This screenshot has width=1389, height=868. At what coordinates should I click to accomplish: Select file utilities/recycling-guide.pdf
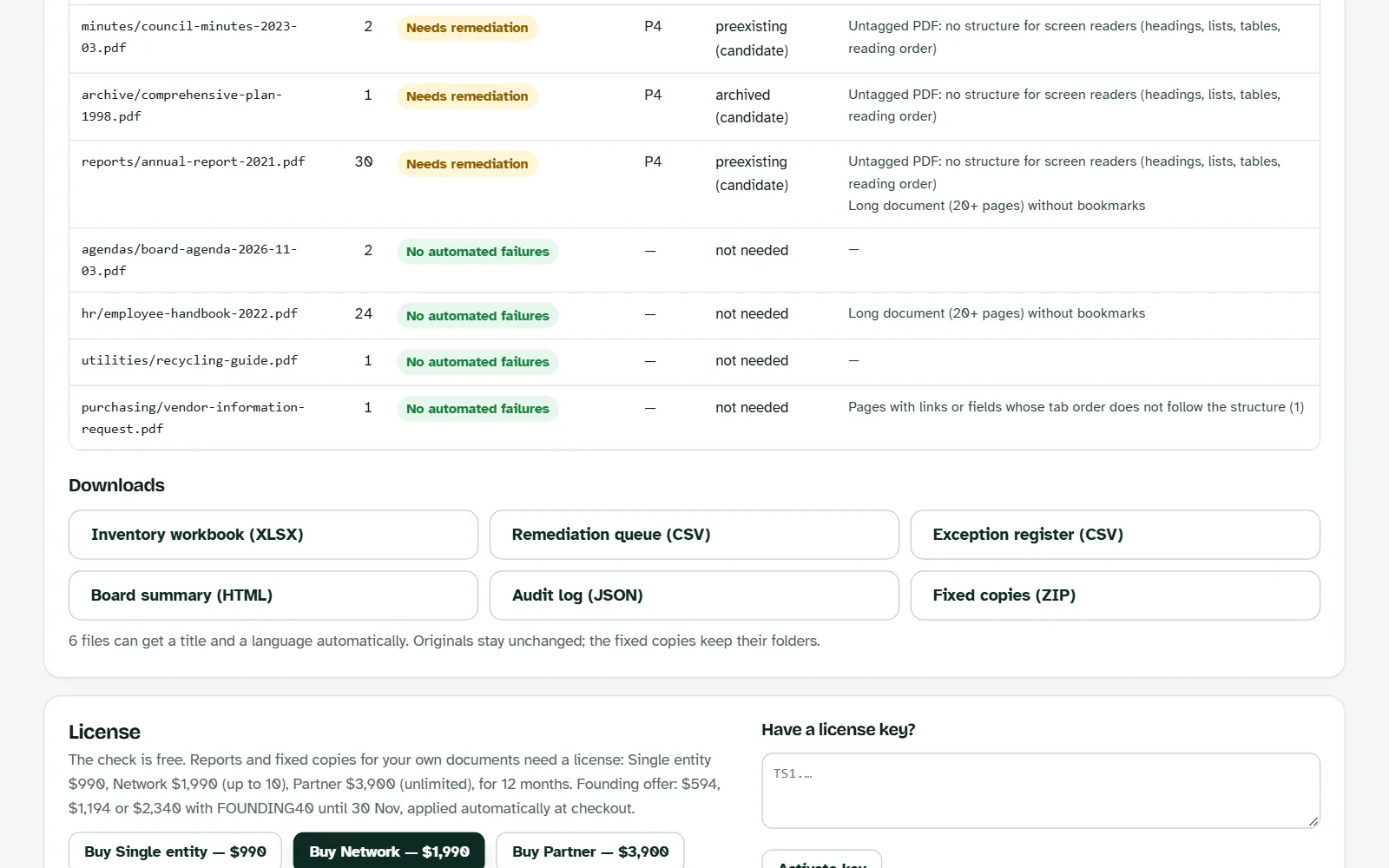pos(189,360)
